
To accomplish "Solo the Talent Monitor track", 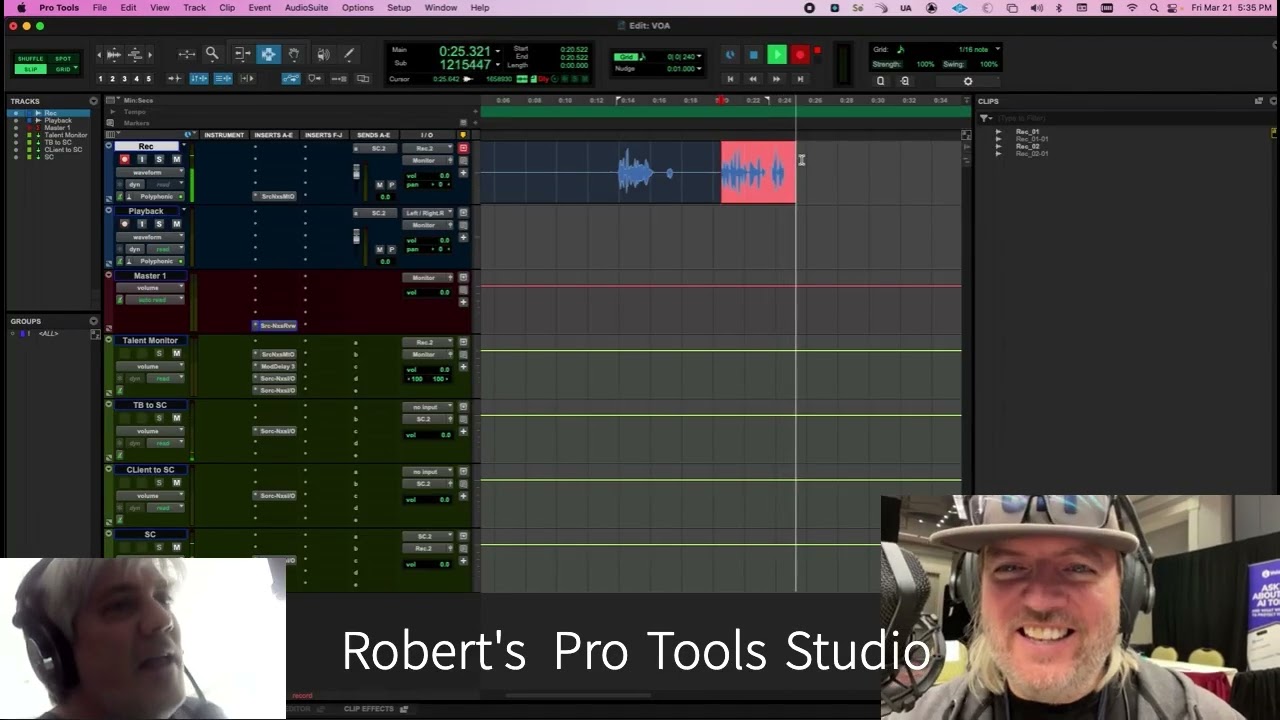I will point(158,353).
